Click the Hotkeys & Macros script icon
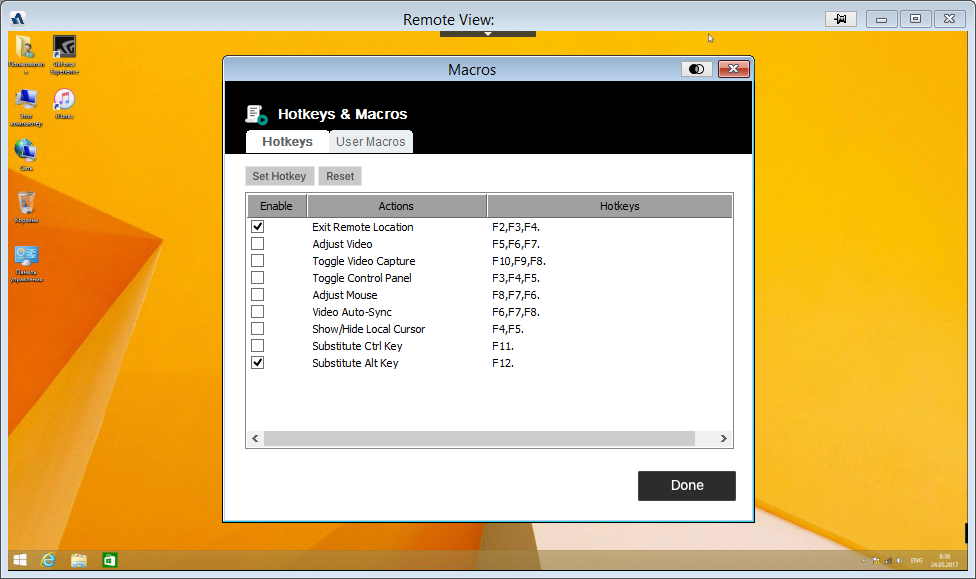This screenshot has width=976, height=579. [x=256, y=115]
